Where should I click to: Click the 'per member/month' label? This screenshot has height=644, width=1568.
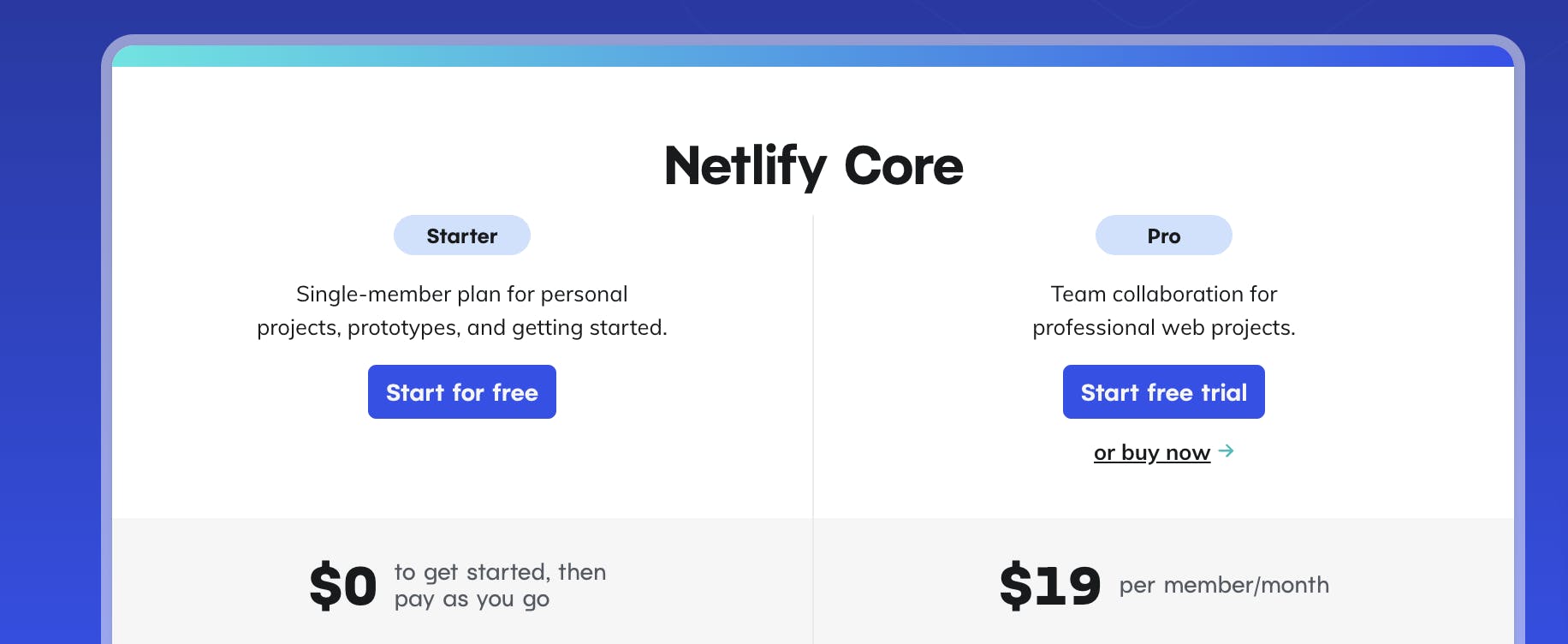pyautogui.click(x=1224, y=586)
